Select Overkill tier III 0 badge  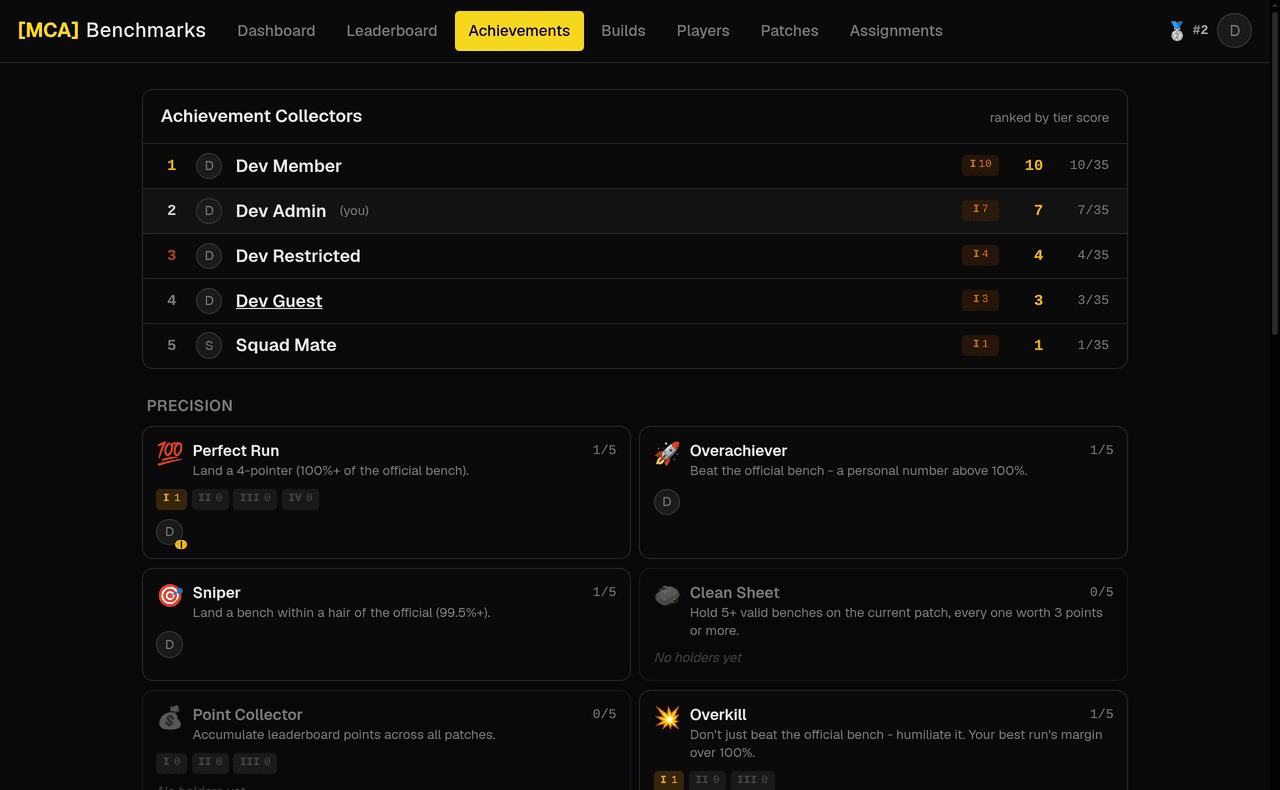click(x=753, y=780)
